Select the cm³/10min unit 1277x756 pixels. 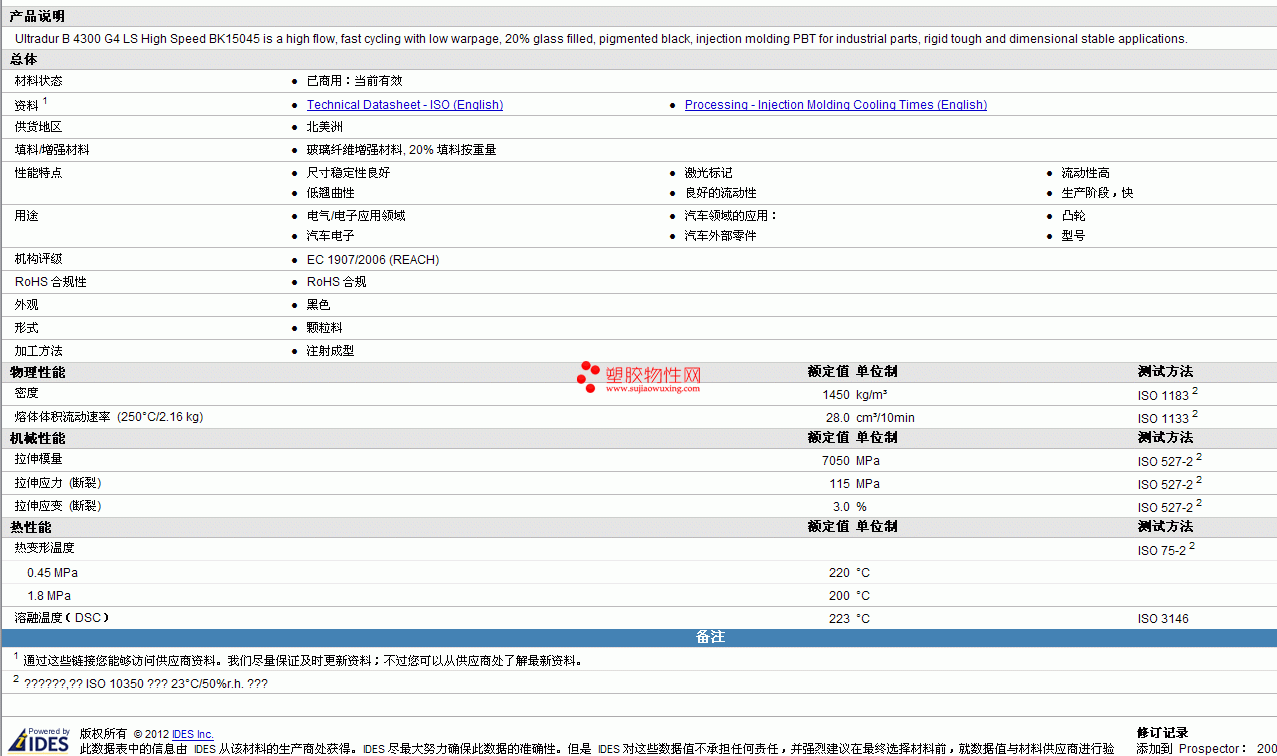coord(885,418)
